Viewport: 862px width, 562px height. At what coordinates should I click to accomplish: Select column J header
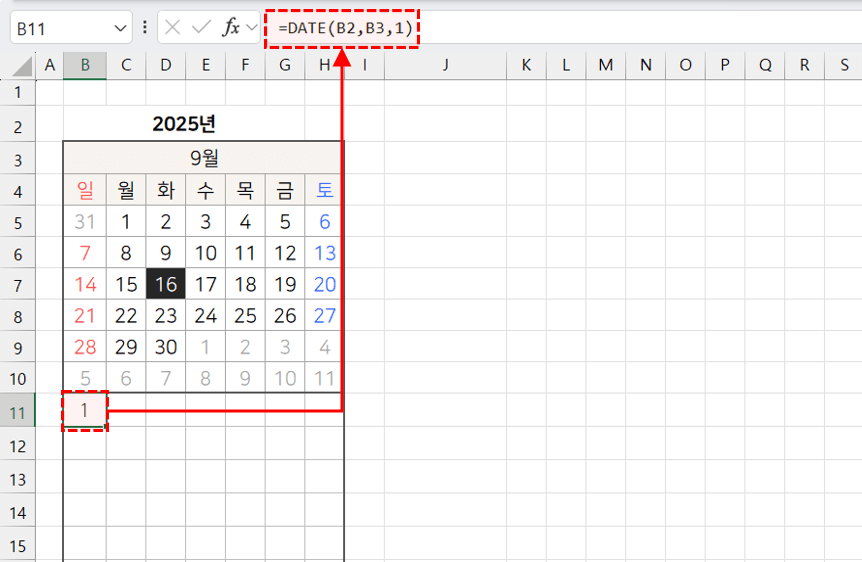445,65
